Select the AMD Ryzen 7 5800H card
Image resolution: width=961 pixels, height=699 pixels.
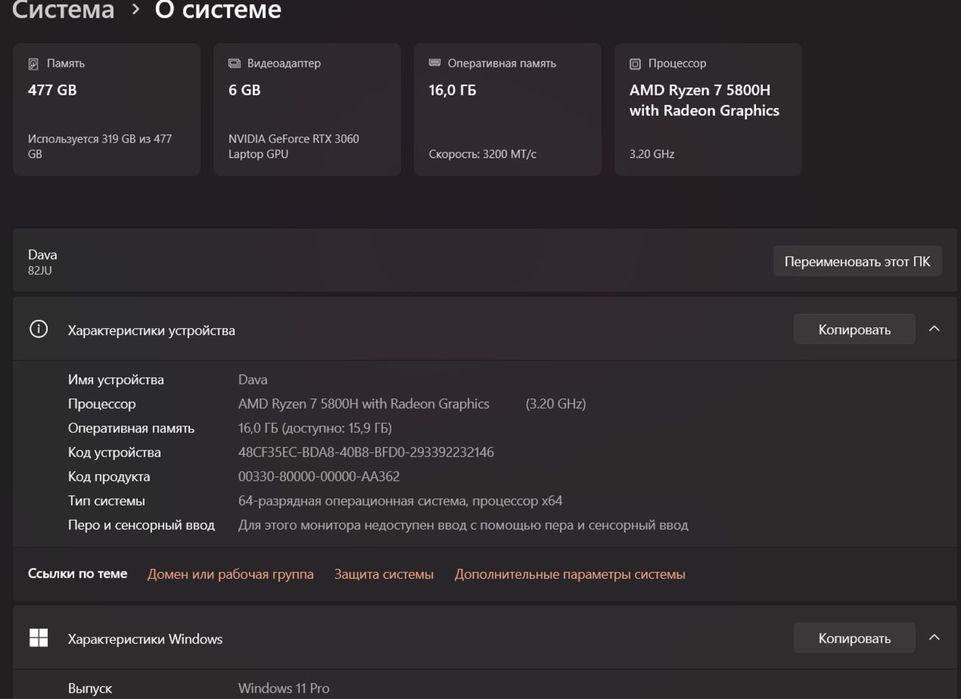[708, 110]
